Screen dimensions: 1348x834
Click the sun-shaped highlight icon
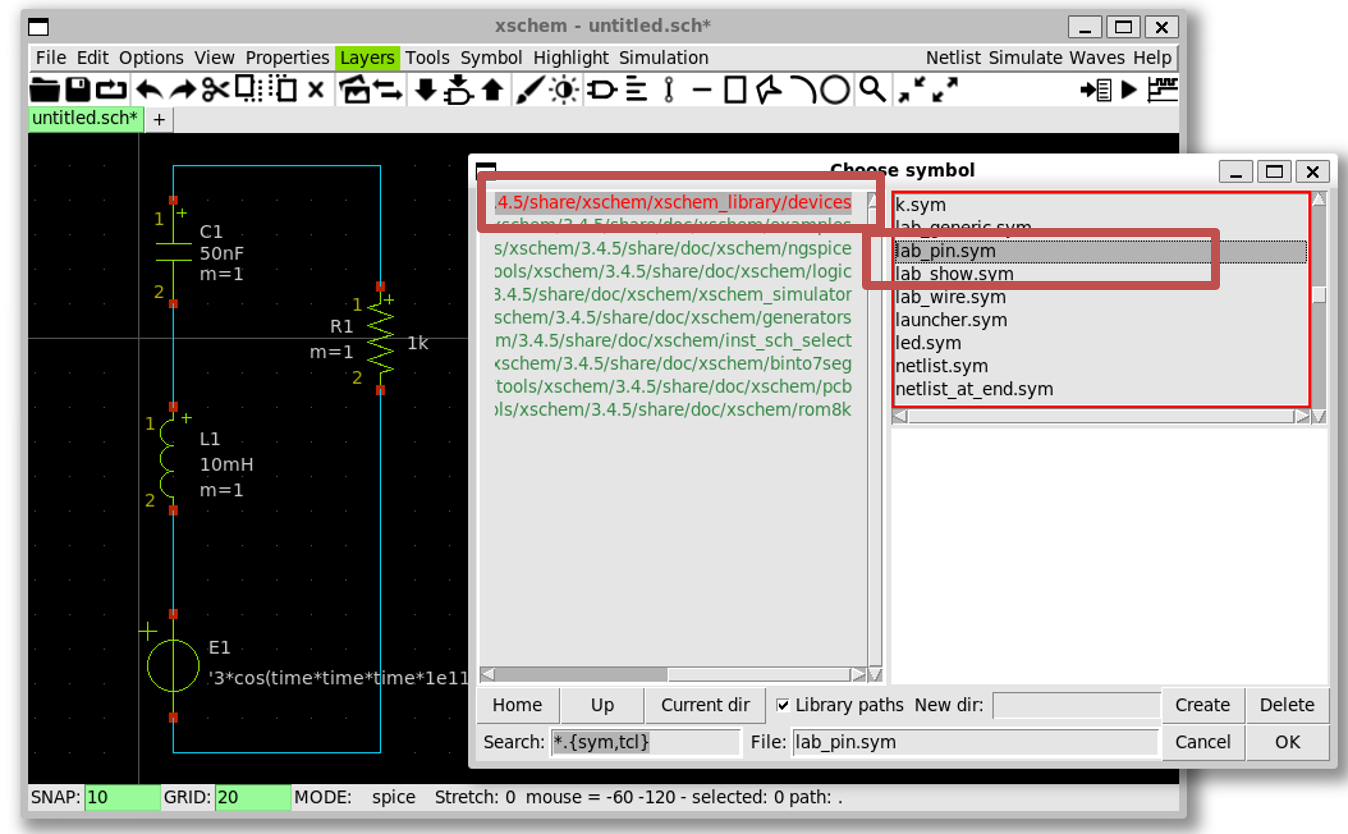click(x=564, y=90)
